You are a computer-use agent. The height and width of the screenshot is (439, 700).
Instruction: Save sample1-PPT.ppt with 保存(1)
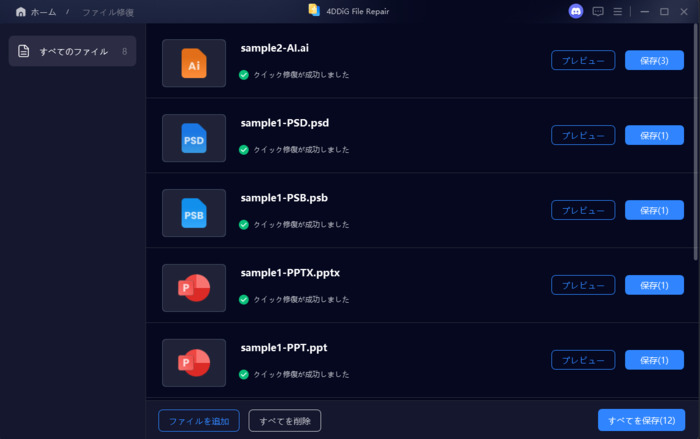pos(654,360)
